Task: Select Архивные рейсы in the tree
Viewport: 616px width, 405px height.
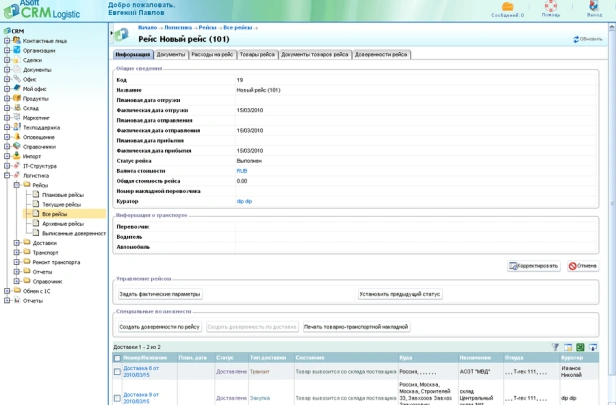Action: 62,223
